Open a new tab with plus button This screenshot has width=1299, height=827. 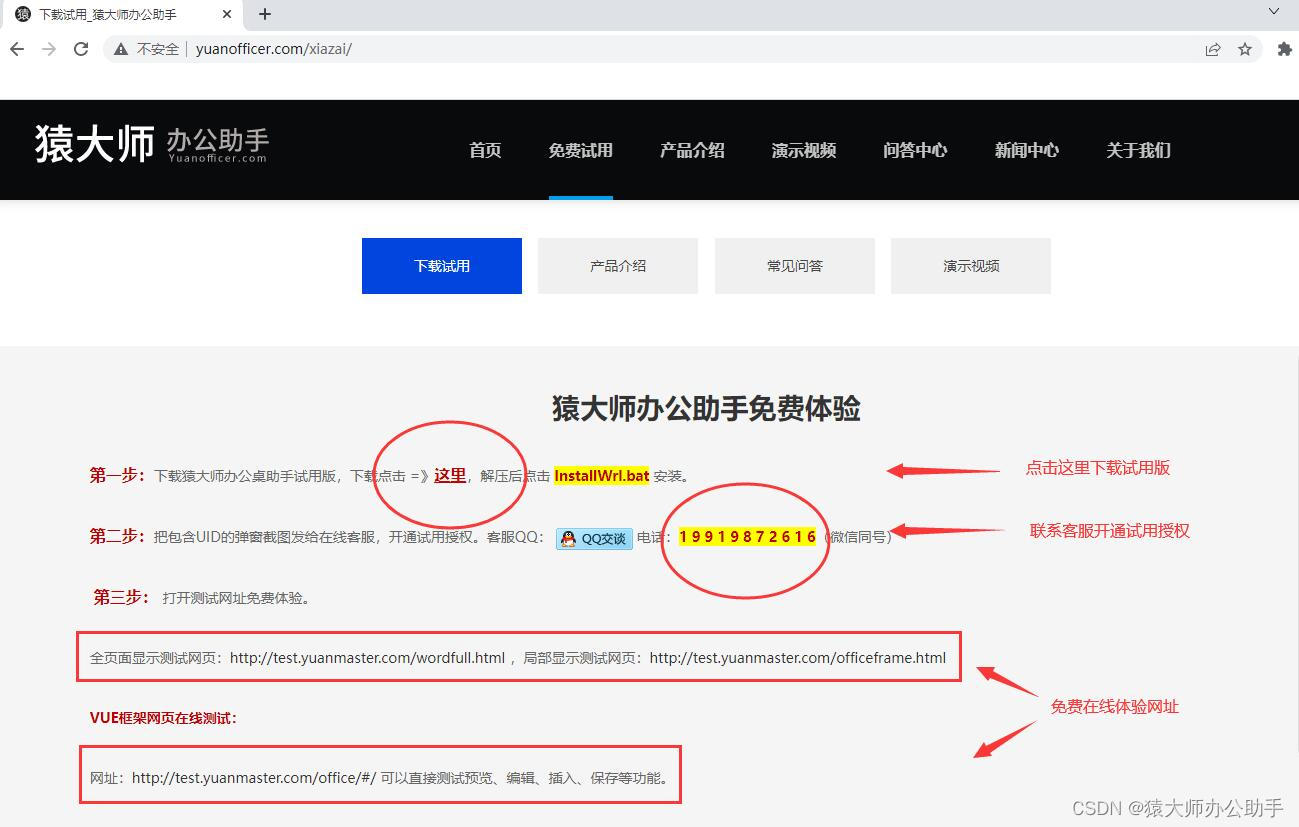(265, 14)
